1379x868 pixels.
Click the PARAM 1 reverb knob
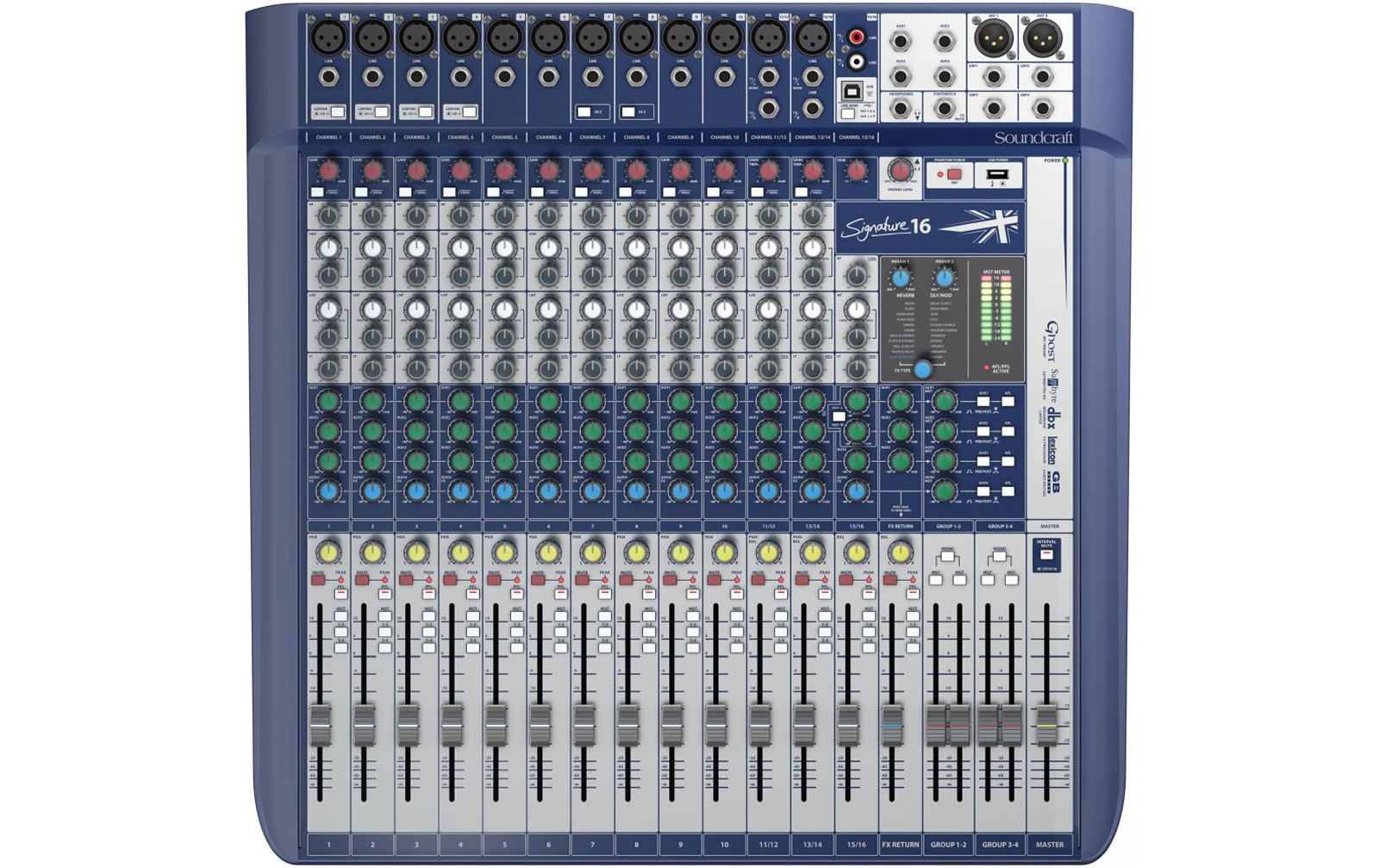pos(901,278)
